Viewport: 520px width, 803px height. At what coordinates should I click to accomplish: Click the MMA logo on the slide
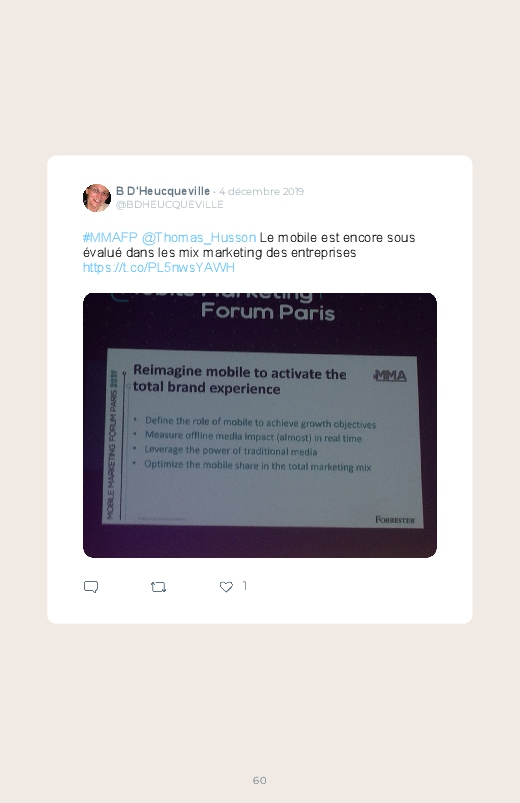click(390, 375)
